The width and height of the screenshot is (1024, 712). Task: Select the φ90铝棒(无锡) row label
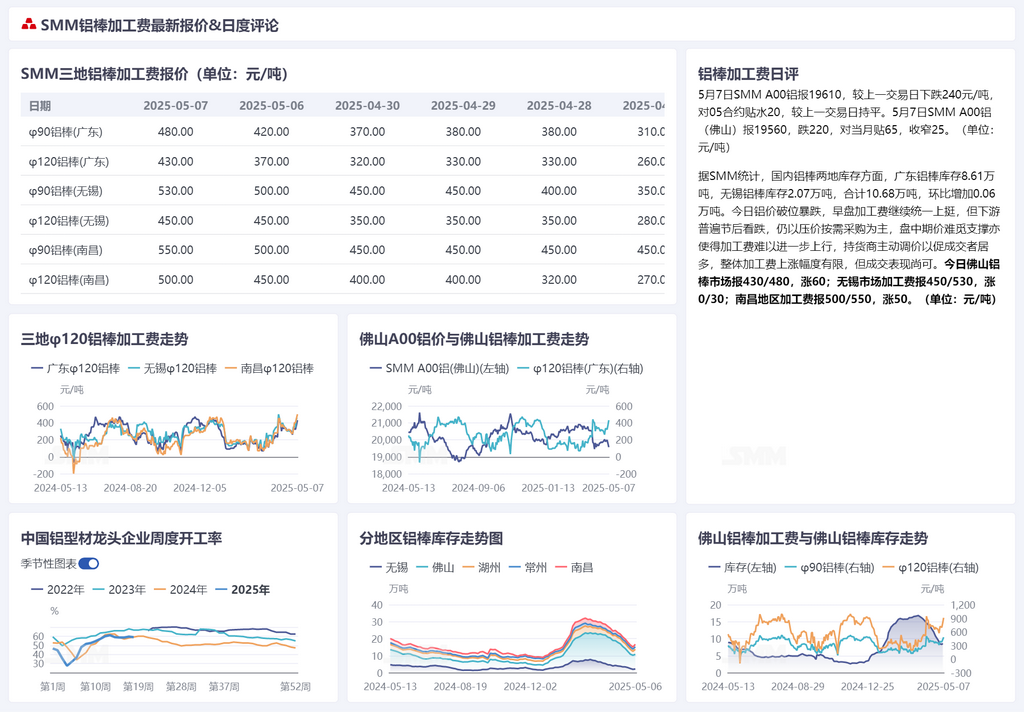(65, 191)
